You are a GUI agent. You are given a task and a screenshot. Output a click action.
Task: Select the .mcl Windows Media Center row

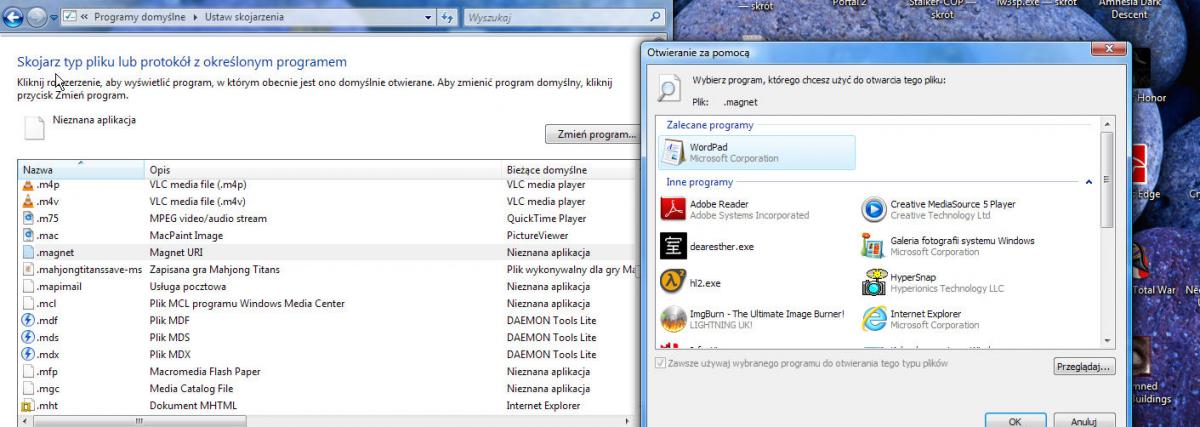[329, 304]
